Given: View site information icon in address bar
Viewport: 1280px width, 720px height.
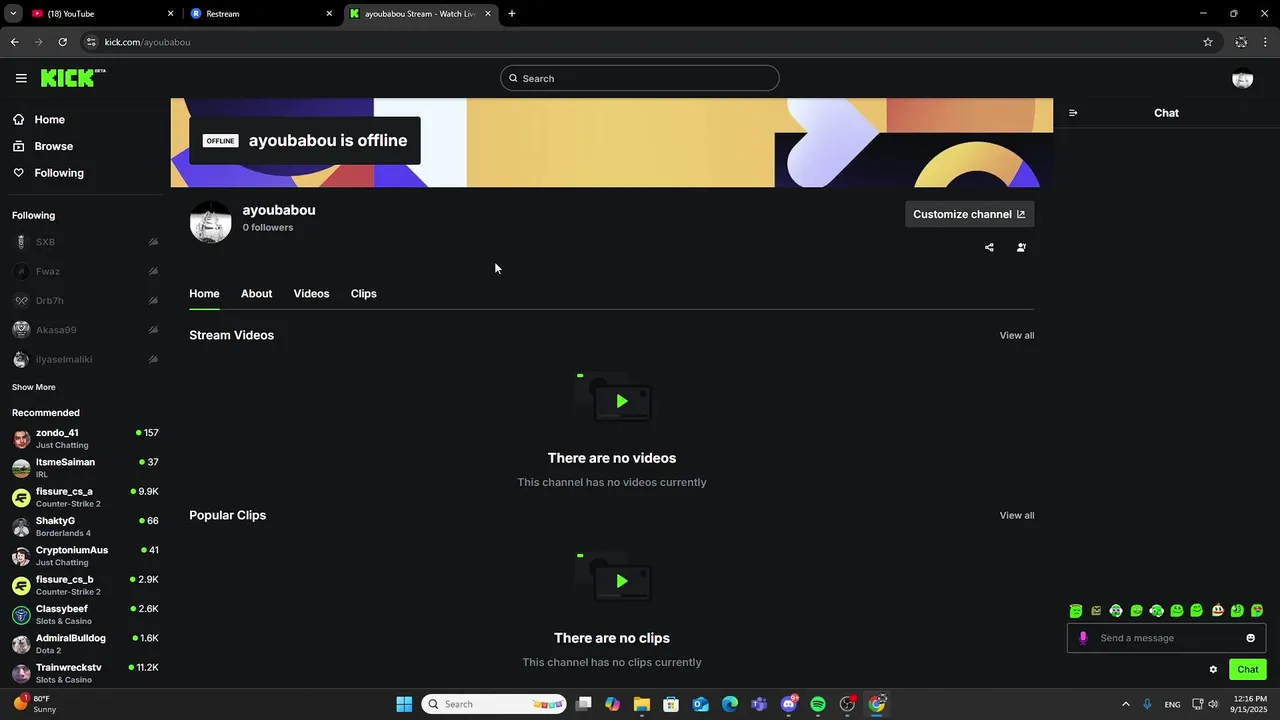Looking at the screenshot, I should point(91,42).
